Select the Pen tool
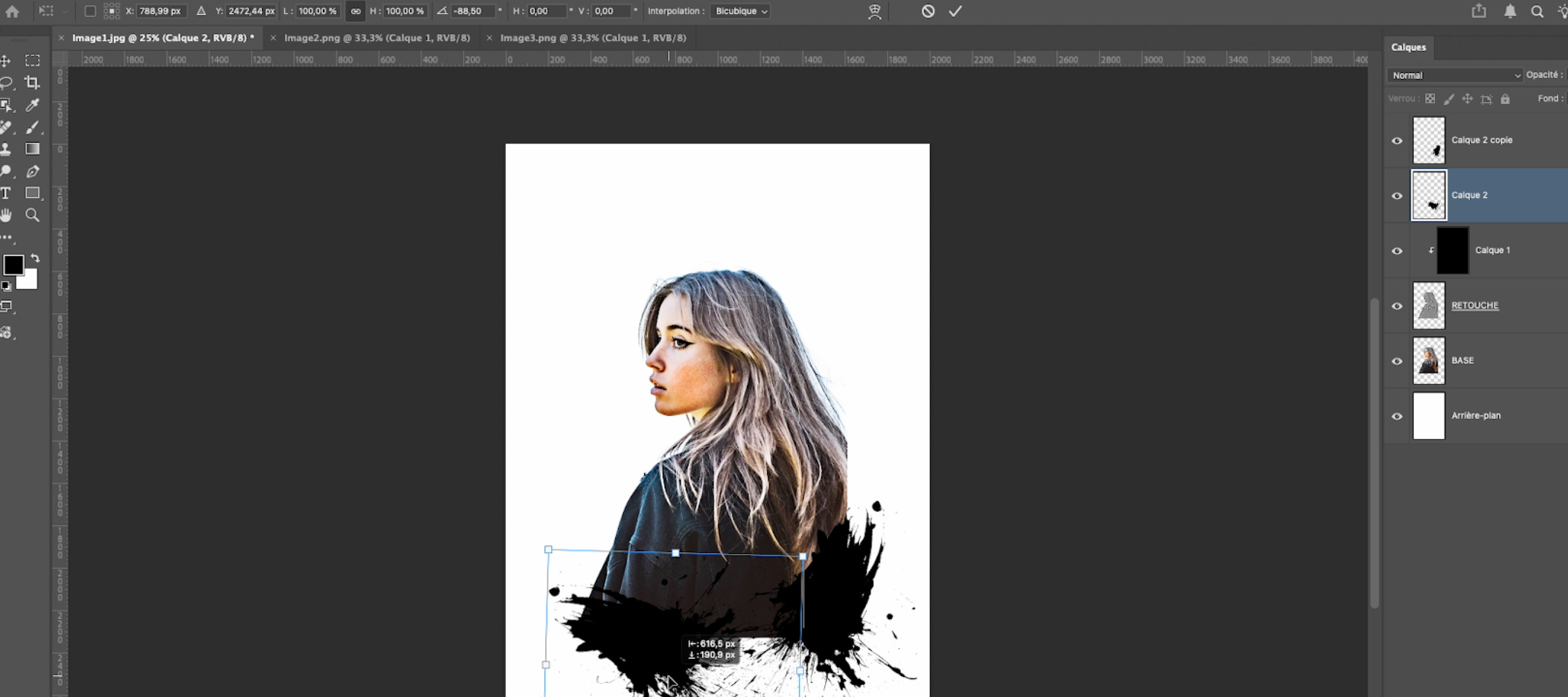 [33, 172]
